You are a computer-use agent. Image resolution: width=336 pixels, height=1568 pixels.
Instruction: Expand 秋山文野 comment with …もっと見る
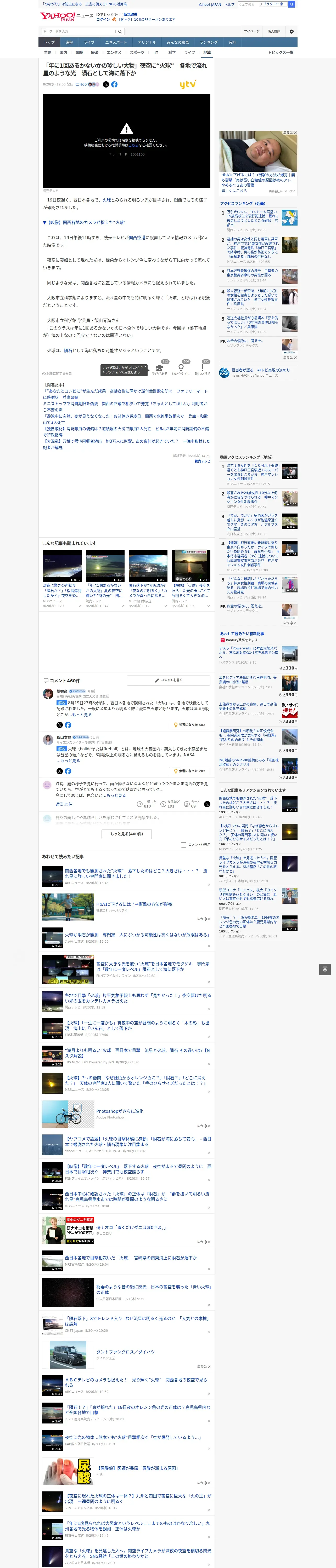coord(68,760)
